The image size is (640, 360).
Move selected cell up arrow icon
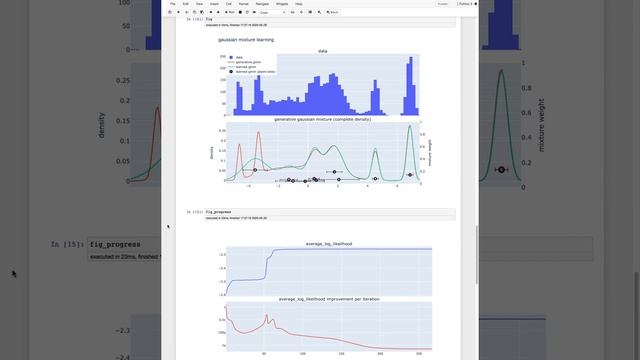(211, 12)
